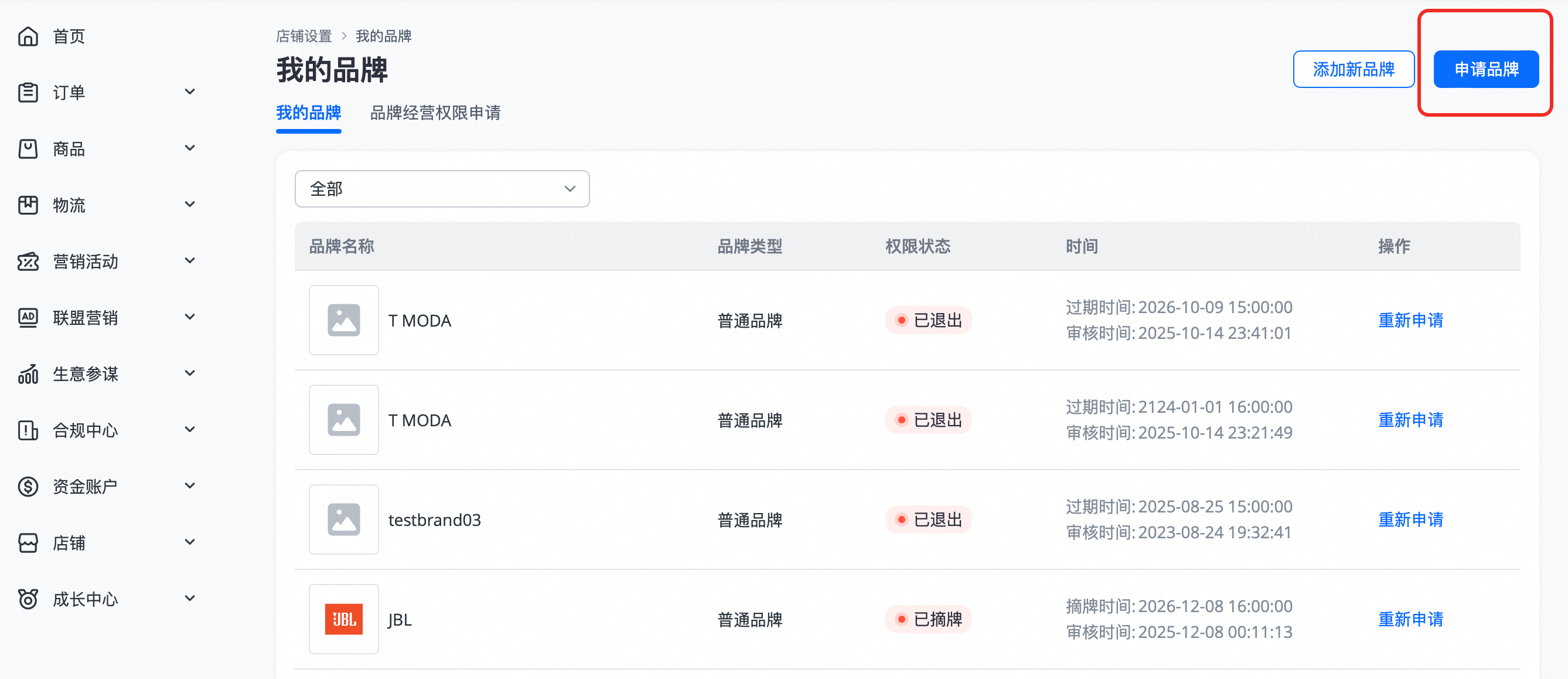This screenshot has width=1568, height=679.
Task: Click the products shopping bag icon
Action: (28, 148)
